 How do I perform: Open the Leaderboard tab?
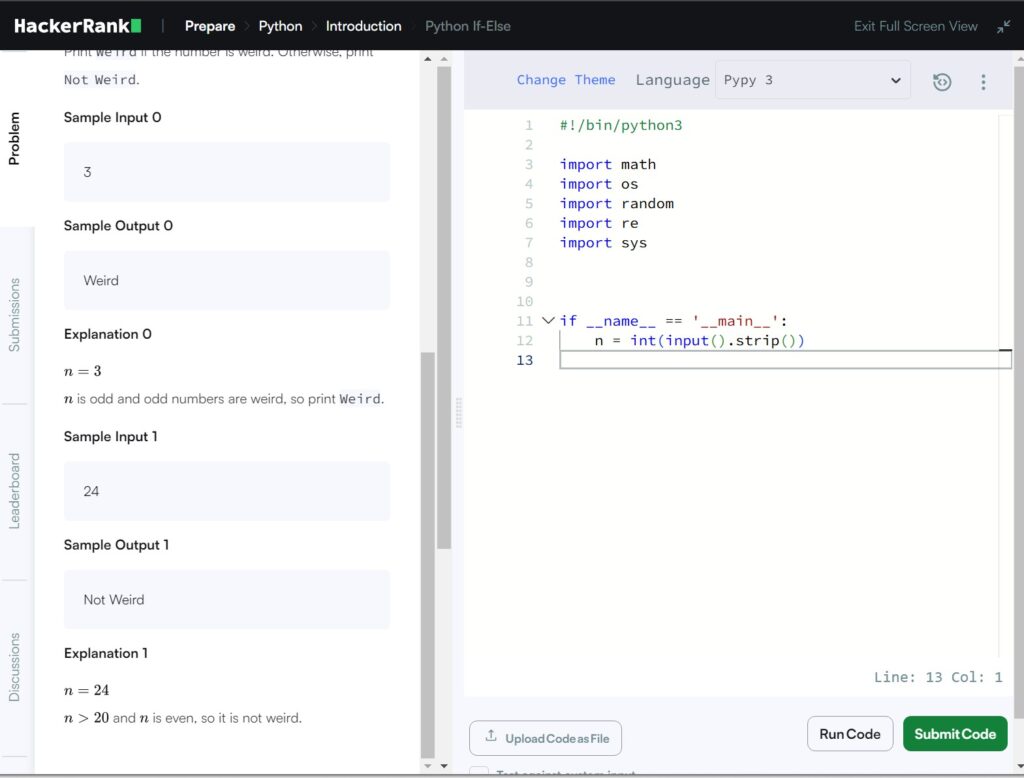coord(15,491)
